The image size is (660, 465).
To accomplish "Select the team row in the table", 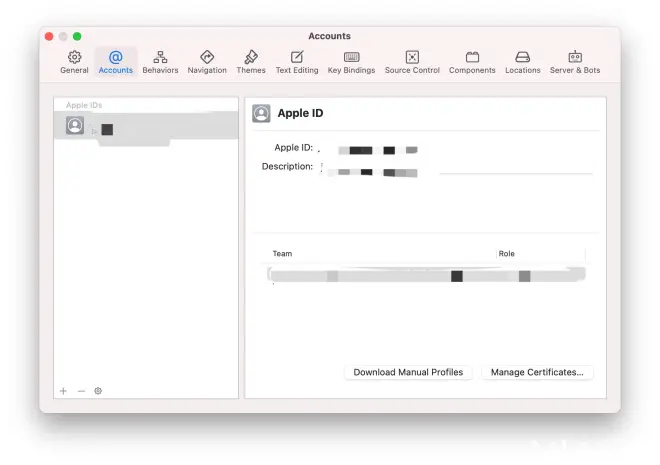I will coord(426,275).
